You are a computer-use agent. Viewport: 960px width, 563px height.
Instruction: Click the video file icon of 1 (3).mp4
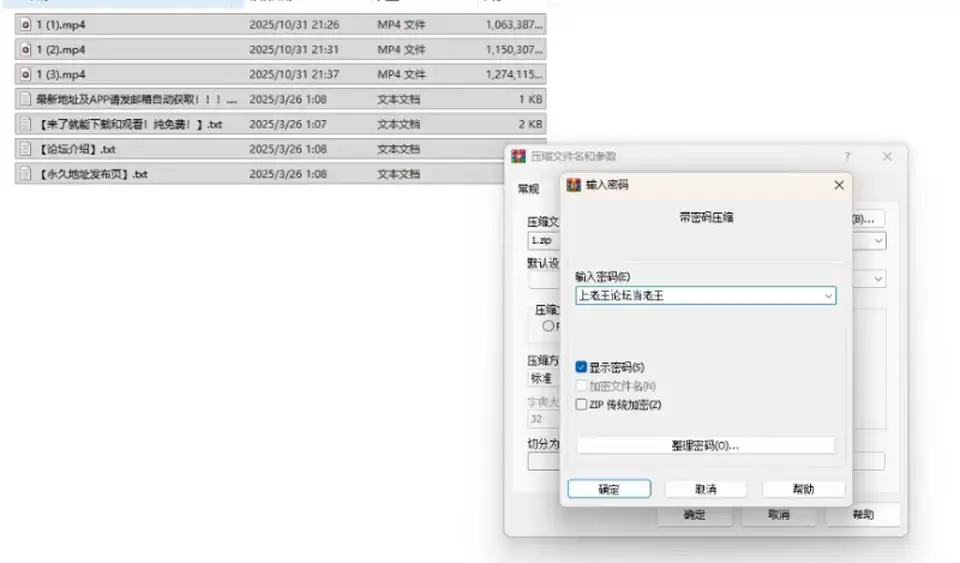[x=25, y=74]
